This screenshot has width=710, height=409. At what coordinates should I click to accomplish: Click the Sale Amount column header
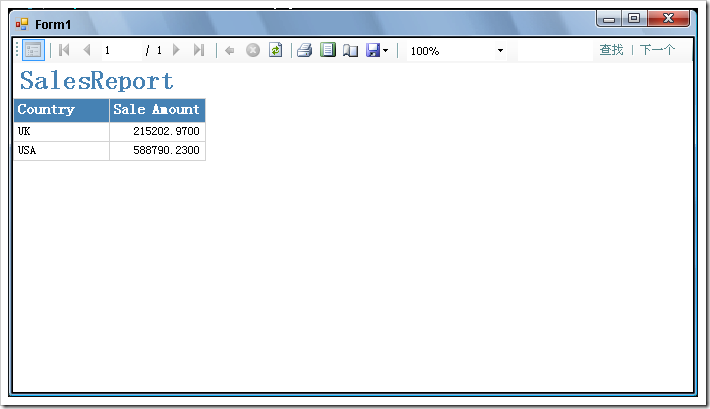point(157,110)
